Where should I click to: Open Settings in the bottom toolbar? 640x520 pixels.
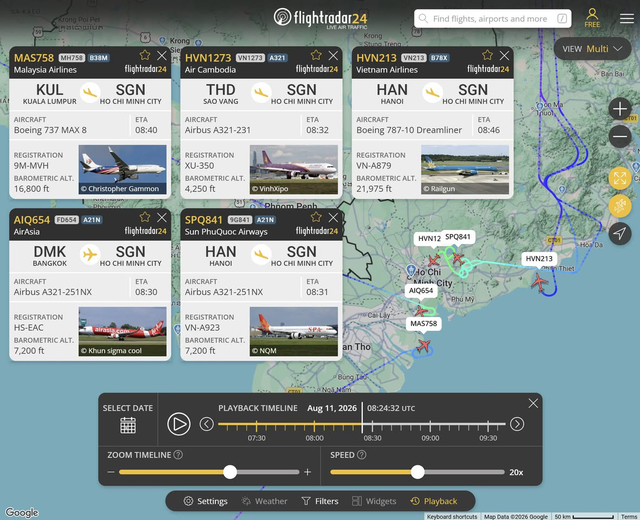(205, 501)
